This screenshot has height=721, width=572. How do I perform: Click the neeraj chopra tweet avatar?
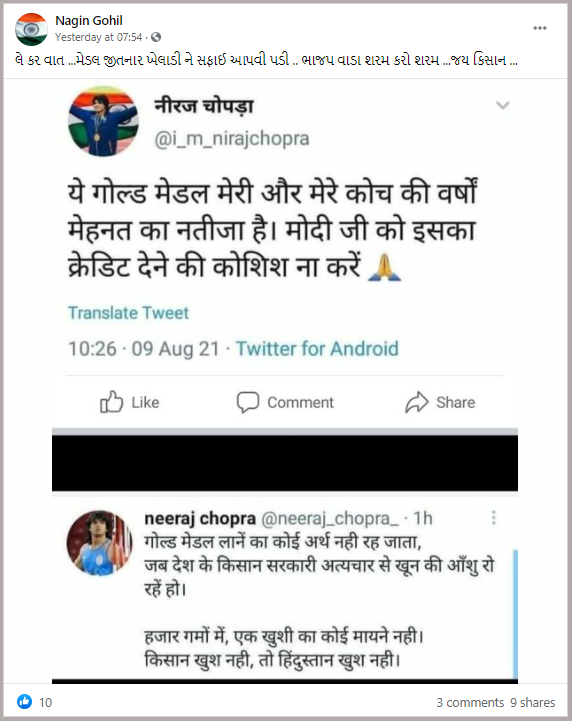coord(99,543)
